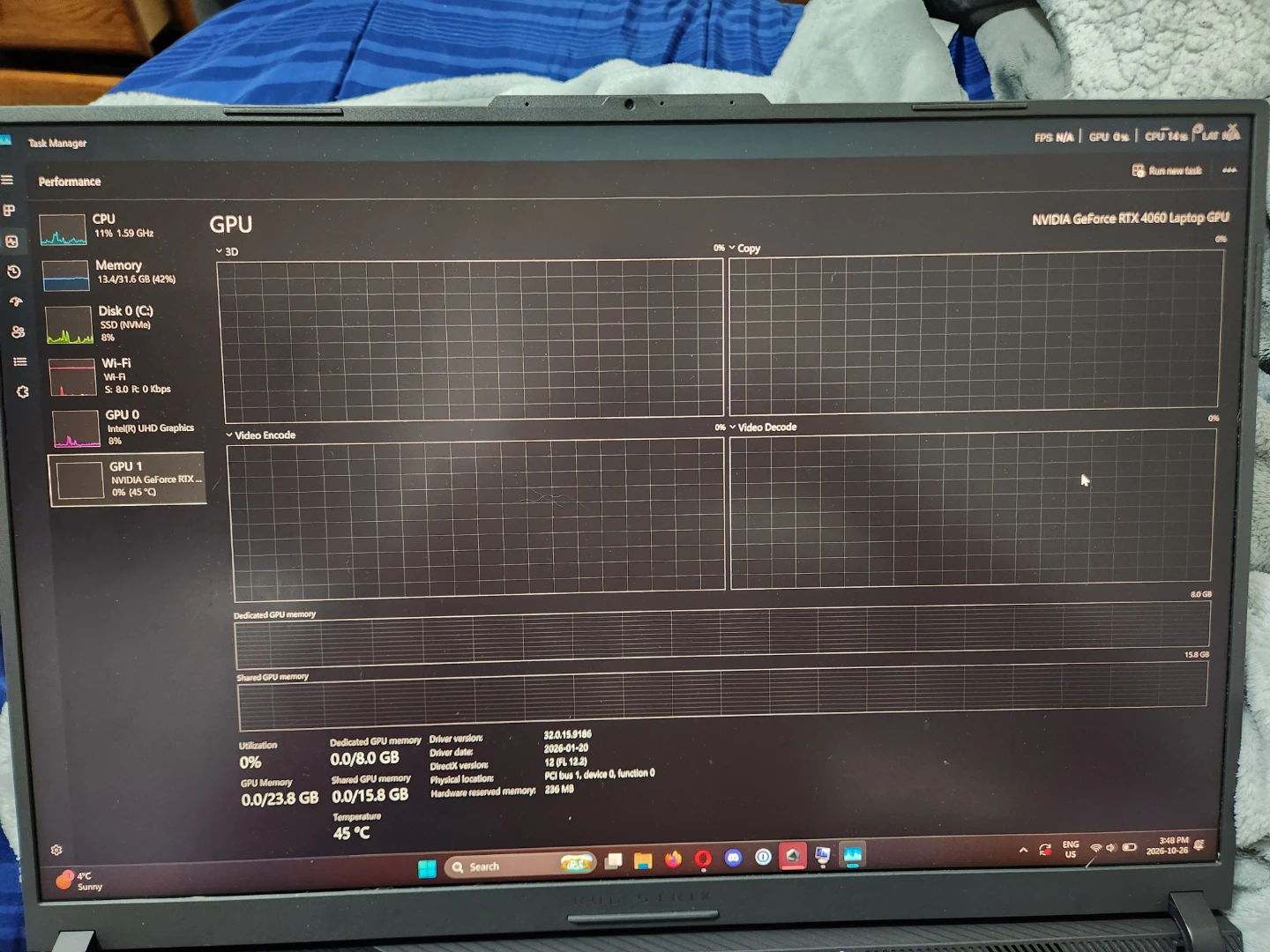The height and width of the screenshot is (952, 1270).
Task: Click the Video Decode utilization graph
Action: click(971, 509)
